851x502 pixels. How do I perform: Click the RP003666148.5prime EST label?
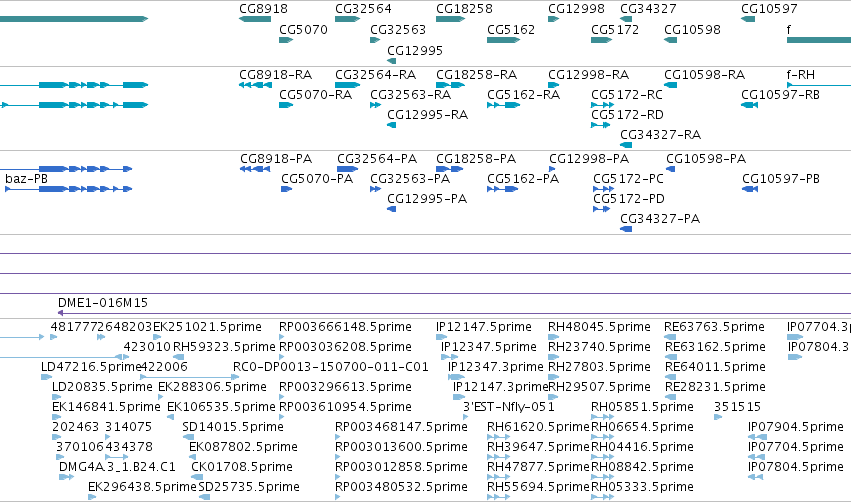(x=345, y=327)
